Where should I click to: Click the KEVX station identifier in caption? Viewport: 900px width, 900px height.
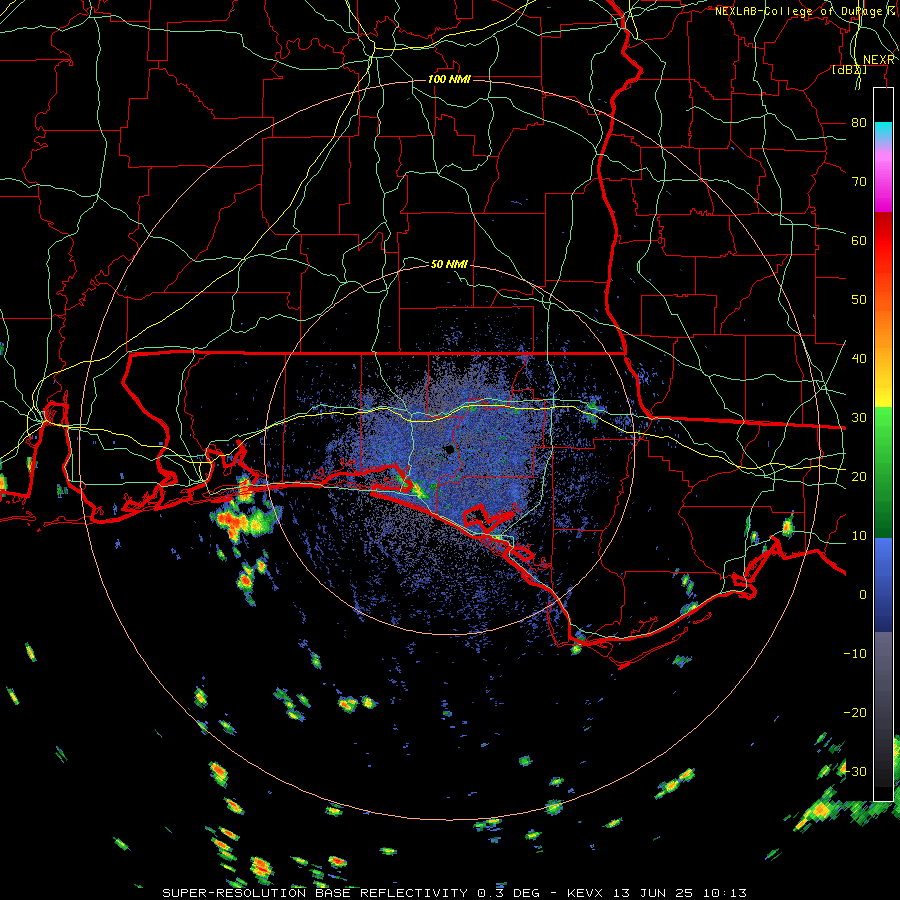click(x=585, y=893)
